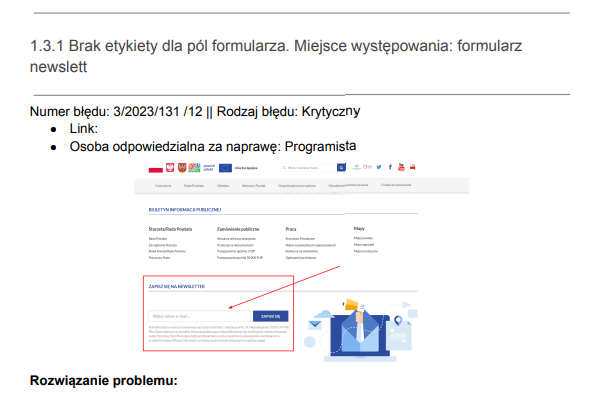Click the blue ZAPISZ SIĘ button
This screenshot has height=398, width=605.
click(270, 316)
